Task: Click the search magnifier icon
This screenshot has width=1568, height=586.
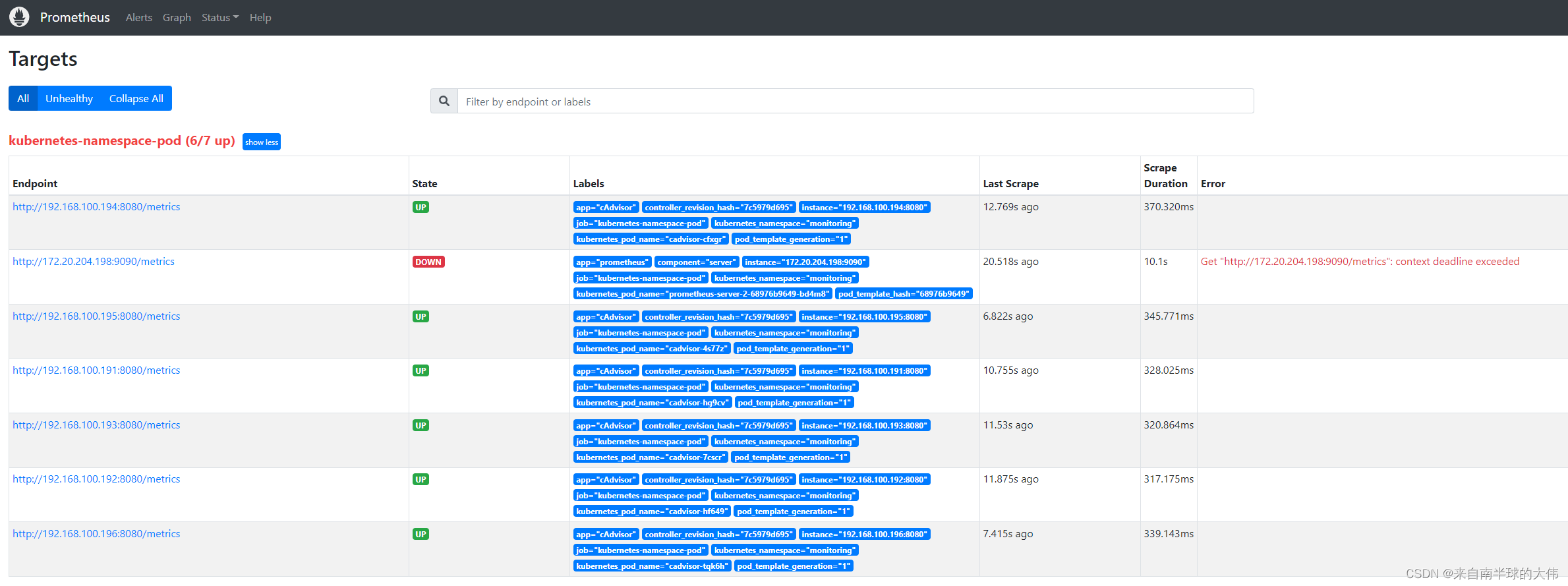Action: [444, 101]
